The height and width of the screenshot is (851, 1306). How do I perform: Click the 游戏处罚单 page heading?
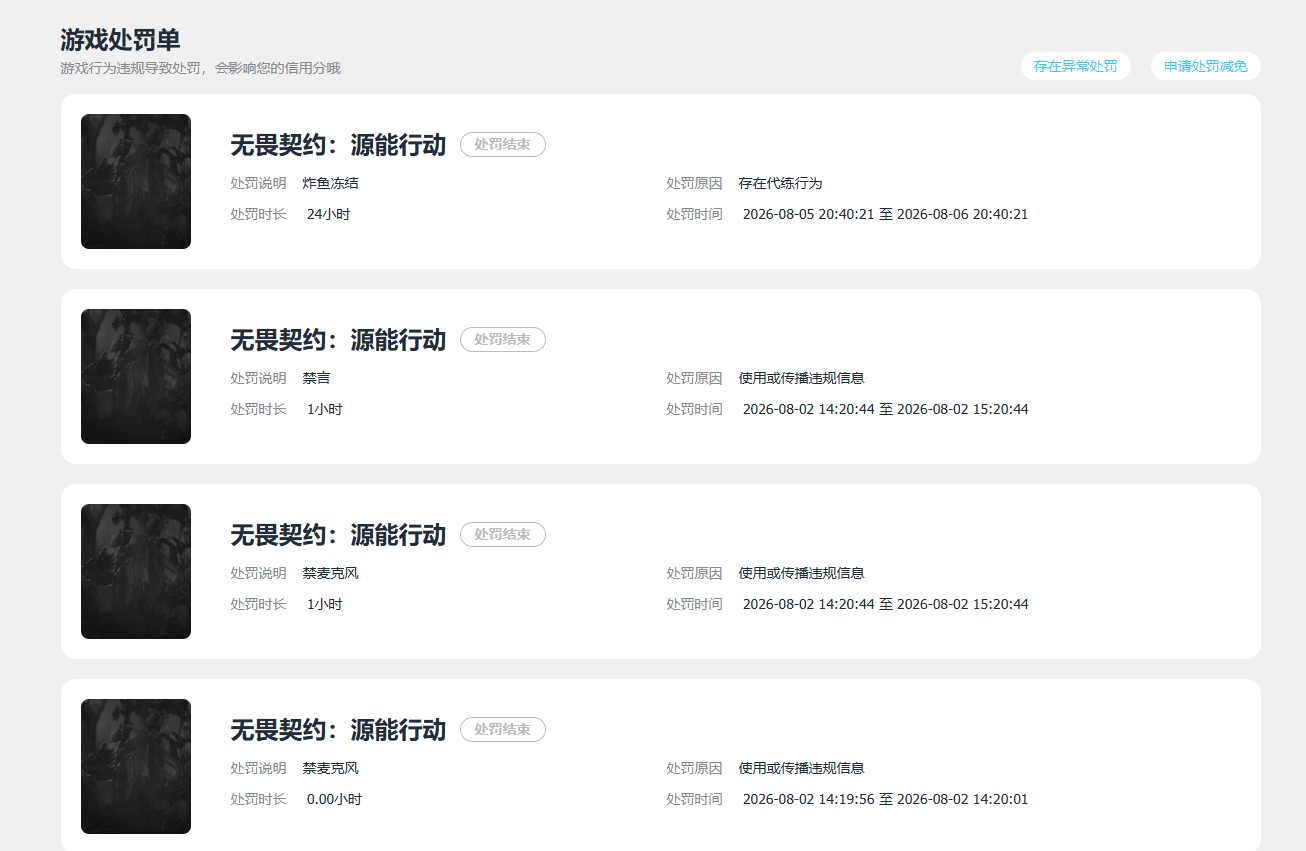point(120,40)
